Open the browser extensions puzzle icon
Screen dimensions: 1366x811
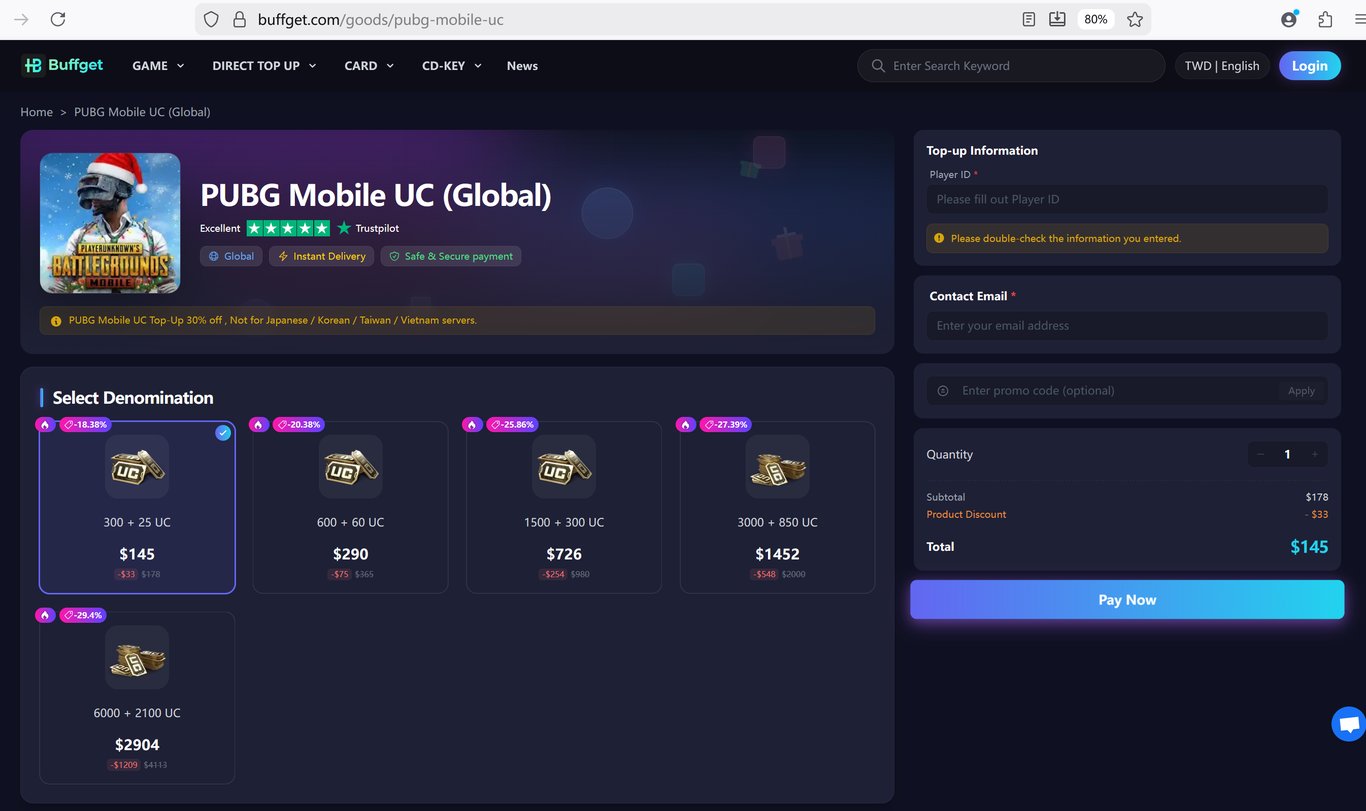tap(1325, 19)
